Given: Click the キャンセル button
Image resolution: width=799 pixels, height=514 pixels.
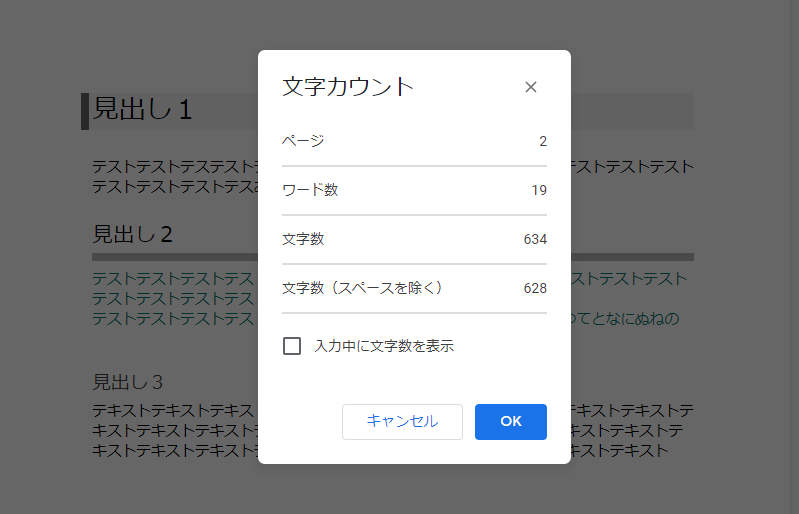Looking at the screenshot, I should [x=402, y=421].
